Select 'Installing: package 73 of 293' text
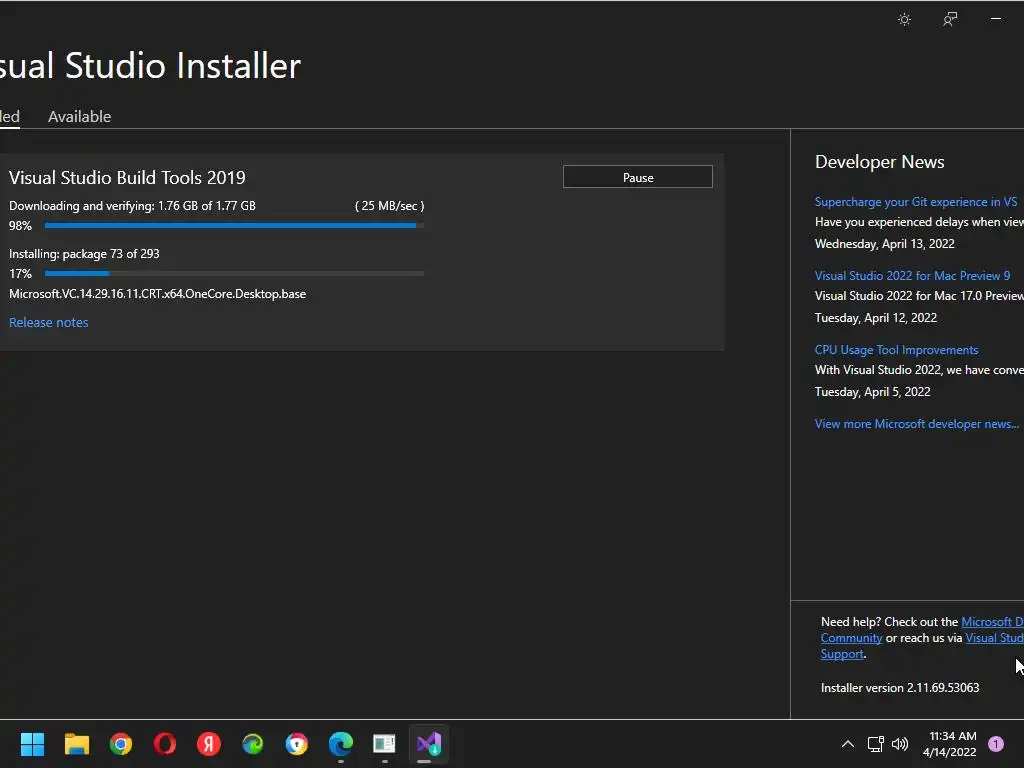This screenshot has height=768, width=1024. click(84, 253)
